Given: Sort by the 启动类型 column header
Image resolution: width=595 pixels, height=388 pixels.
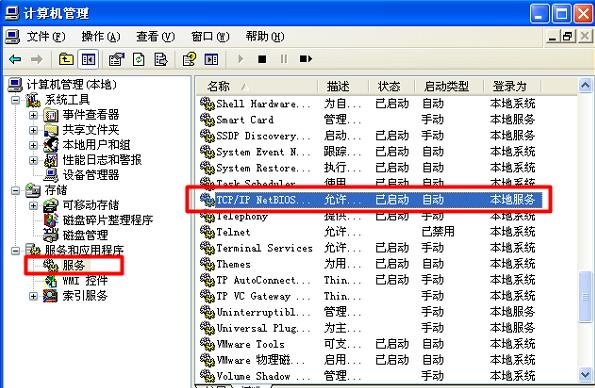Looking at the screenshot, I should [449, 87].
